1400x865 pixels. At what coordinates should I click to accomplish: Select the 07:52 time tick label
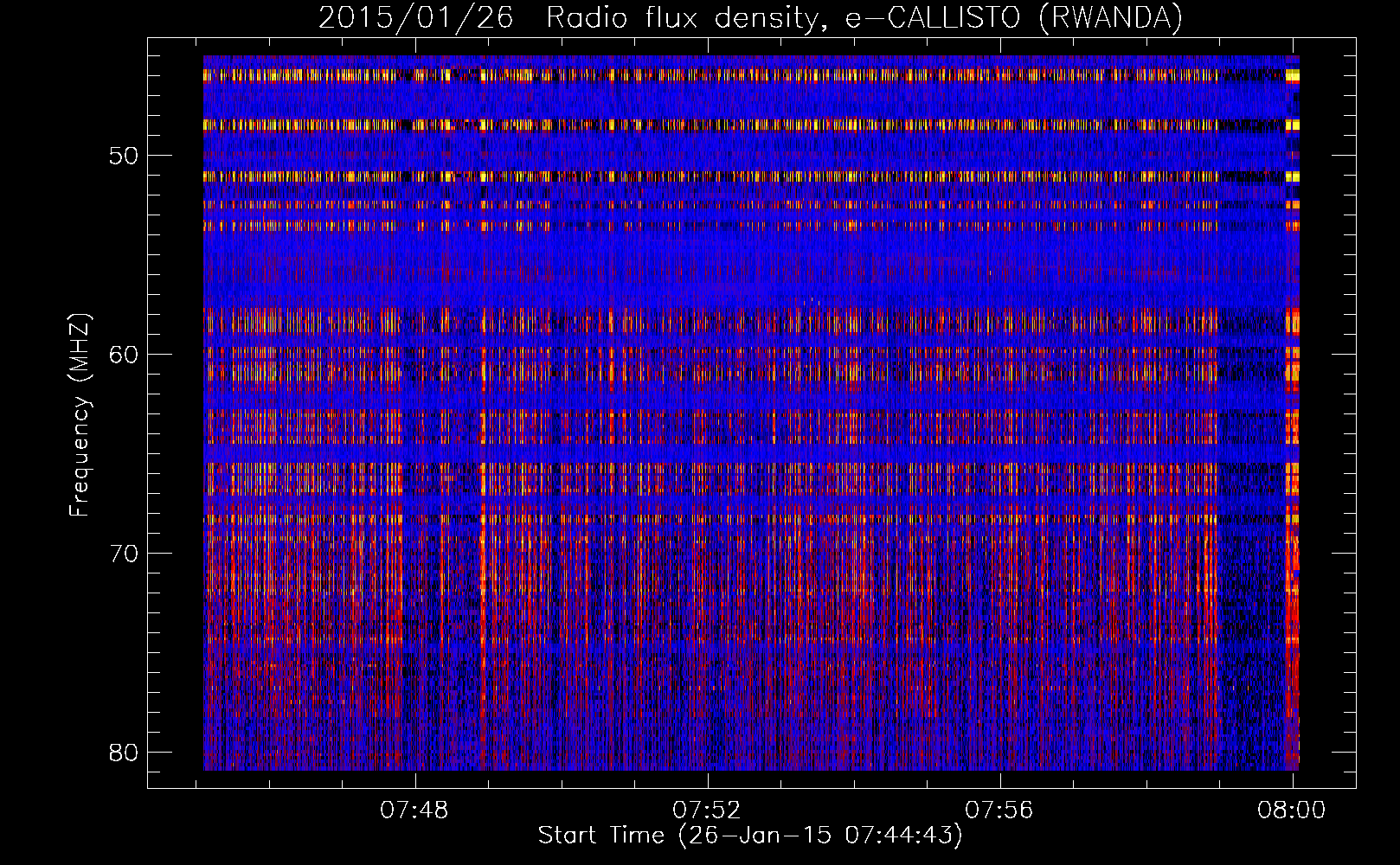(x=707, y=811)
